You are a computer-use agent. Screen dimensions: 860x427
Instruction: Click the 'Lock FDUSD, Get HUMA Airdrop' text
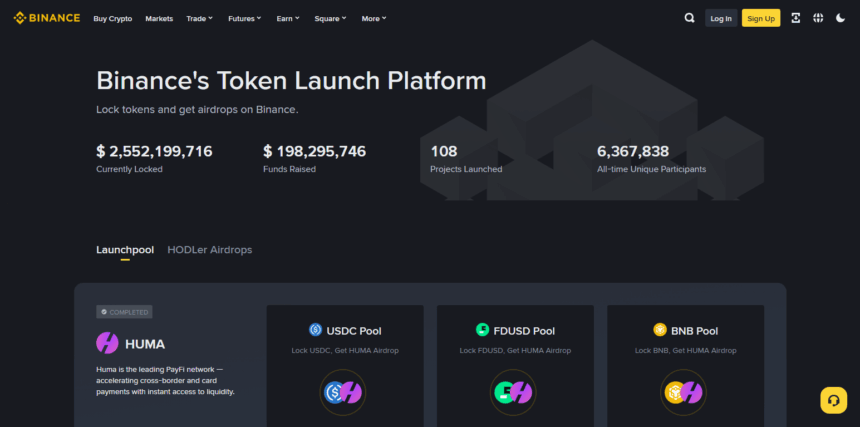(x=515, y=350)
